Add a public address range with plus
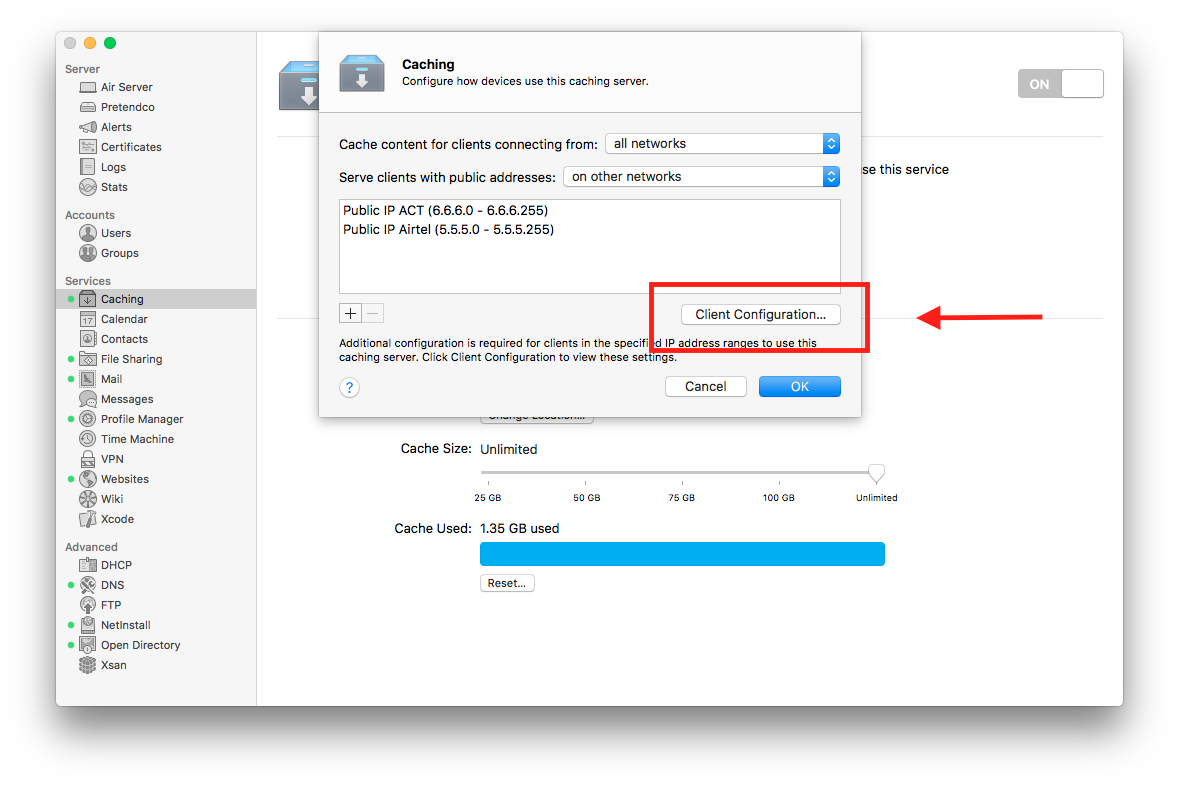The width and height of the screenshot is (1179, 786). (x=350, y=313)
